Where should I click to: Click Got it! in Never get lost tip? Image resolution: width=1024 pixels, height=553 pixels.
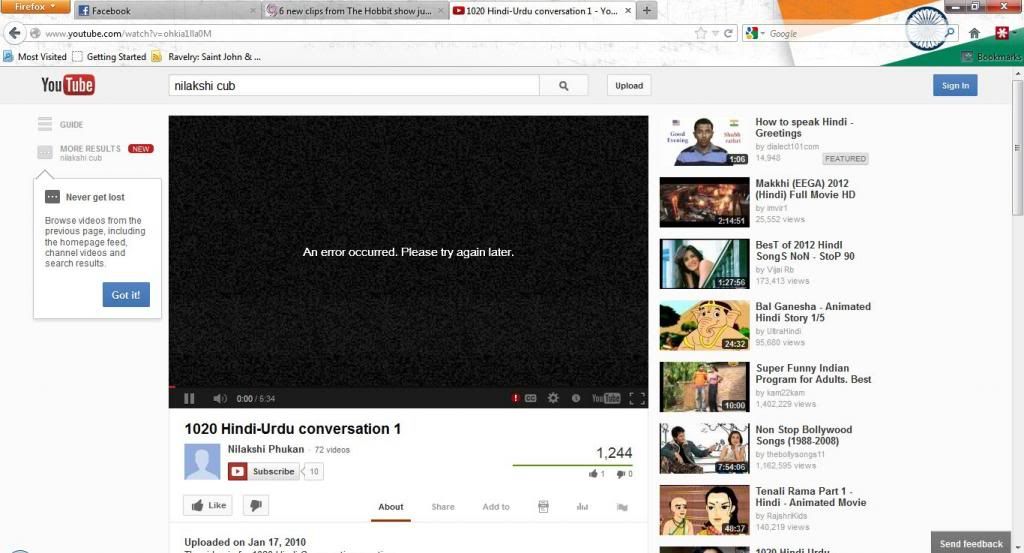click(126, 295)
